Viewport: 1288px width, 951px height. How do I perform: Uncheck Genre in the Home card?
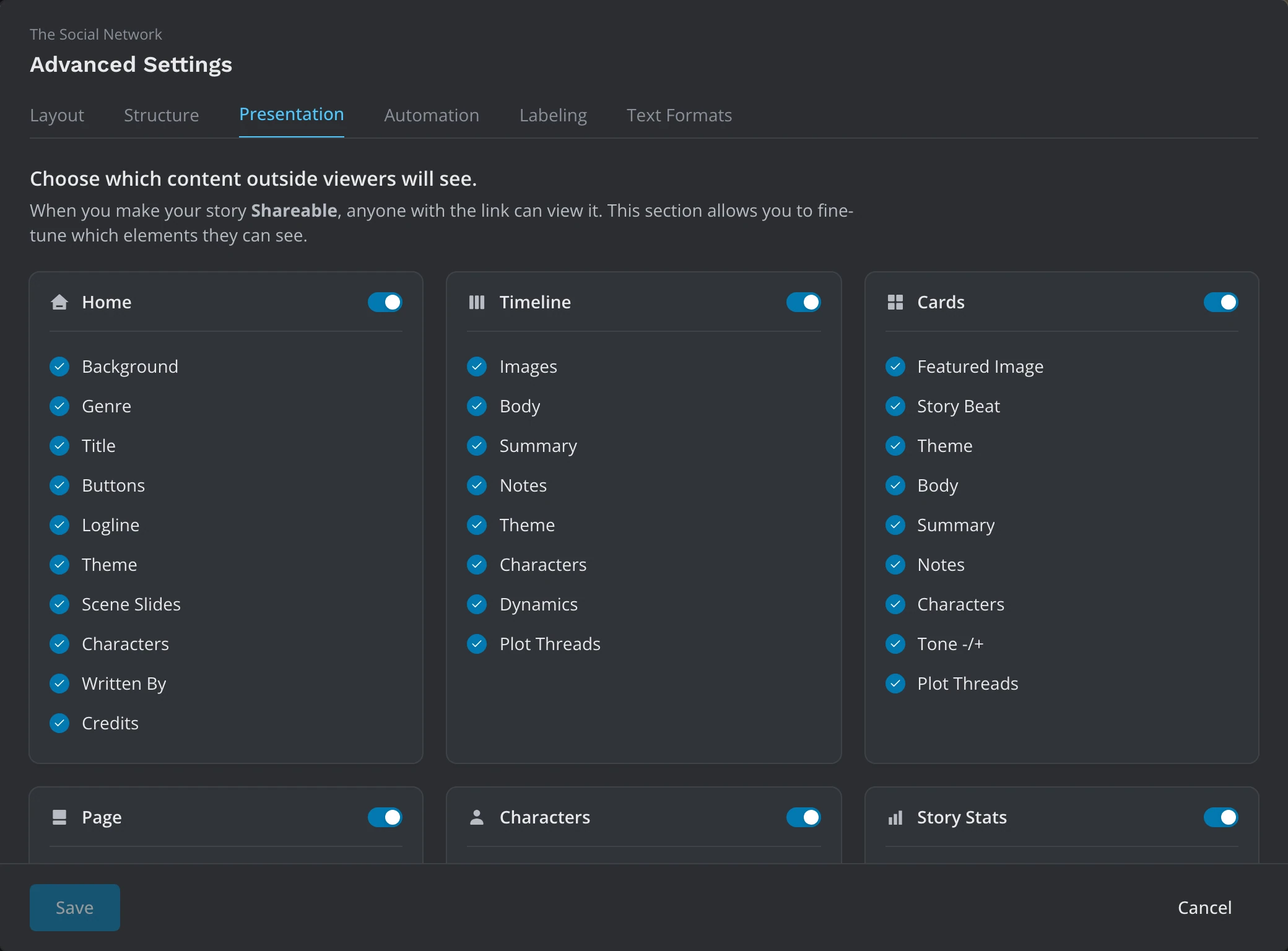pyautogui.click(x=59, y=406)
